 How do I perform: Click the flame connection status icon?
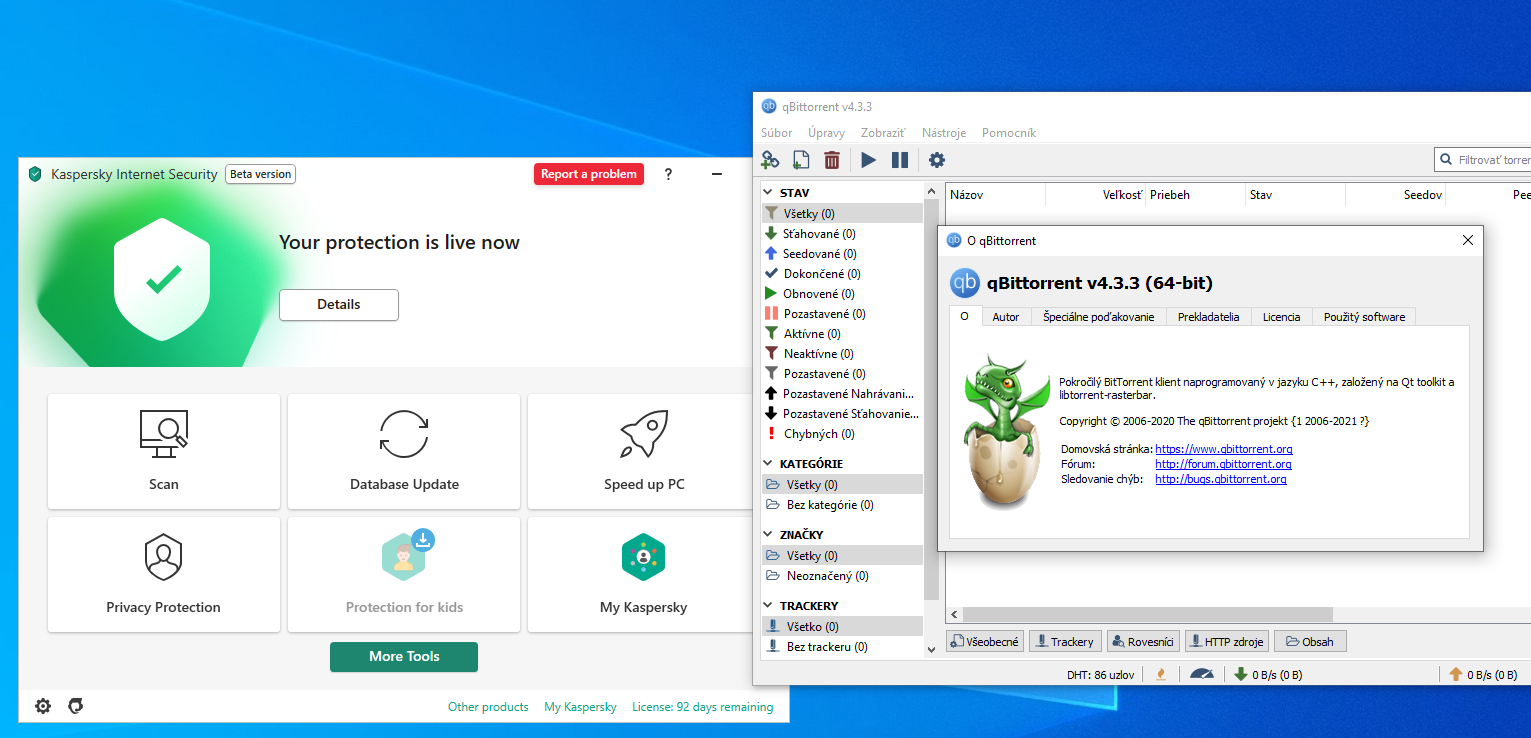coord(1161,674)
